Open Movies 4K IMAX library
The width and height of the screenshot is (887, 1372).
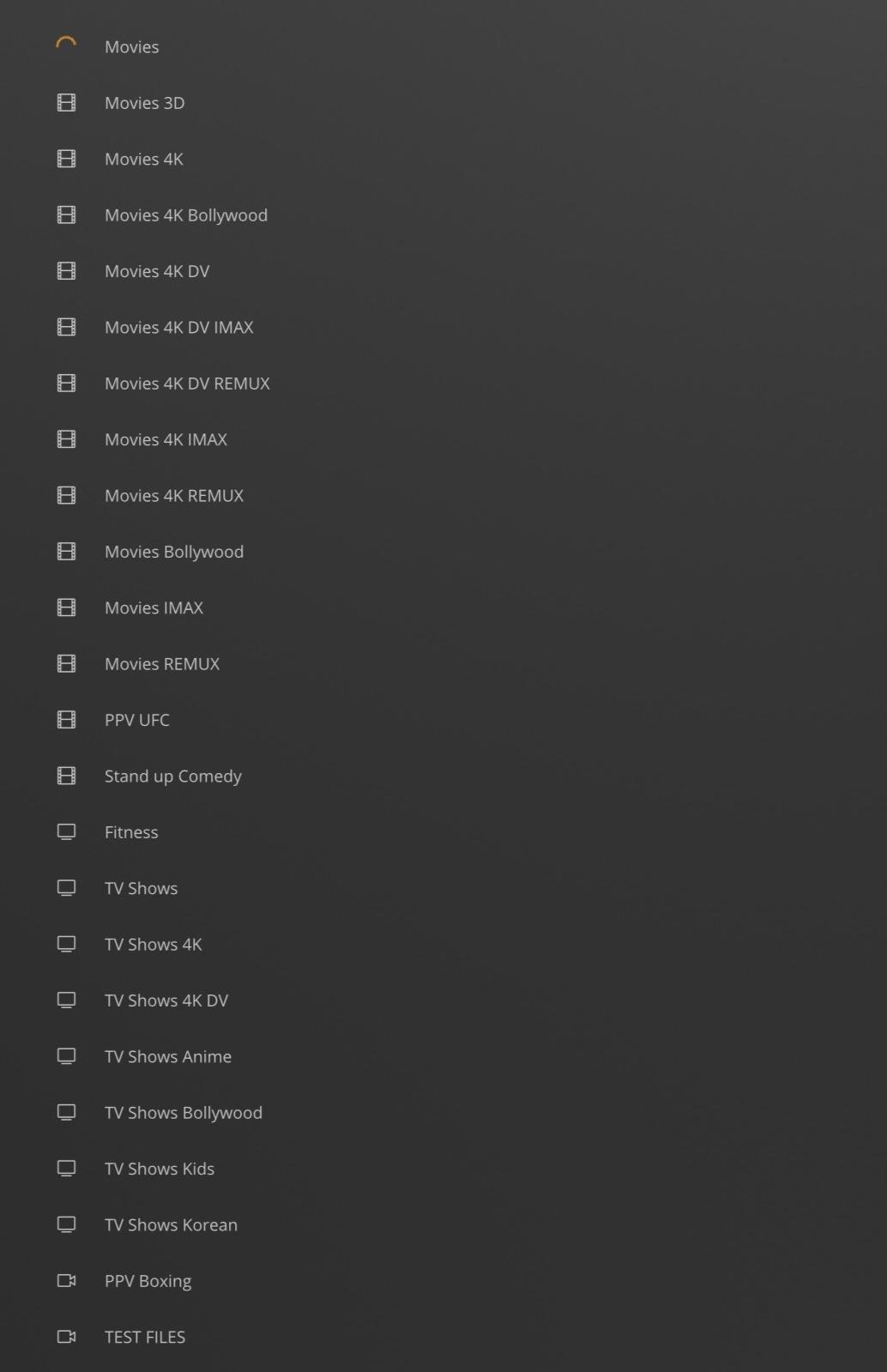(x=166, y=439)
